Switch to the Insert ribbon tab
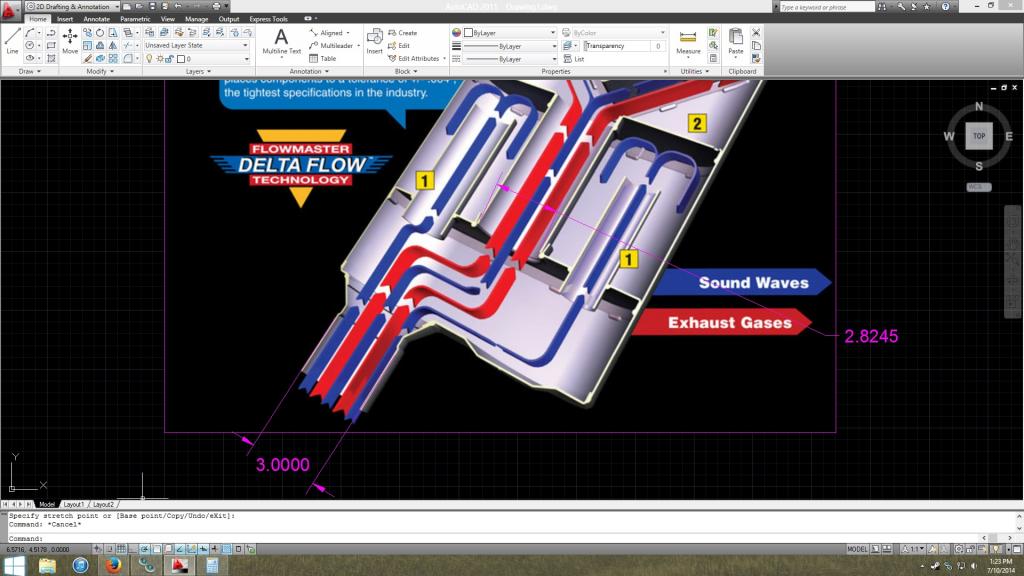 [65, 19]
